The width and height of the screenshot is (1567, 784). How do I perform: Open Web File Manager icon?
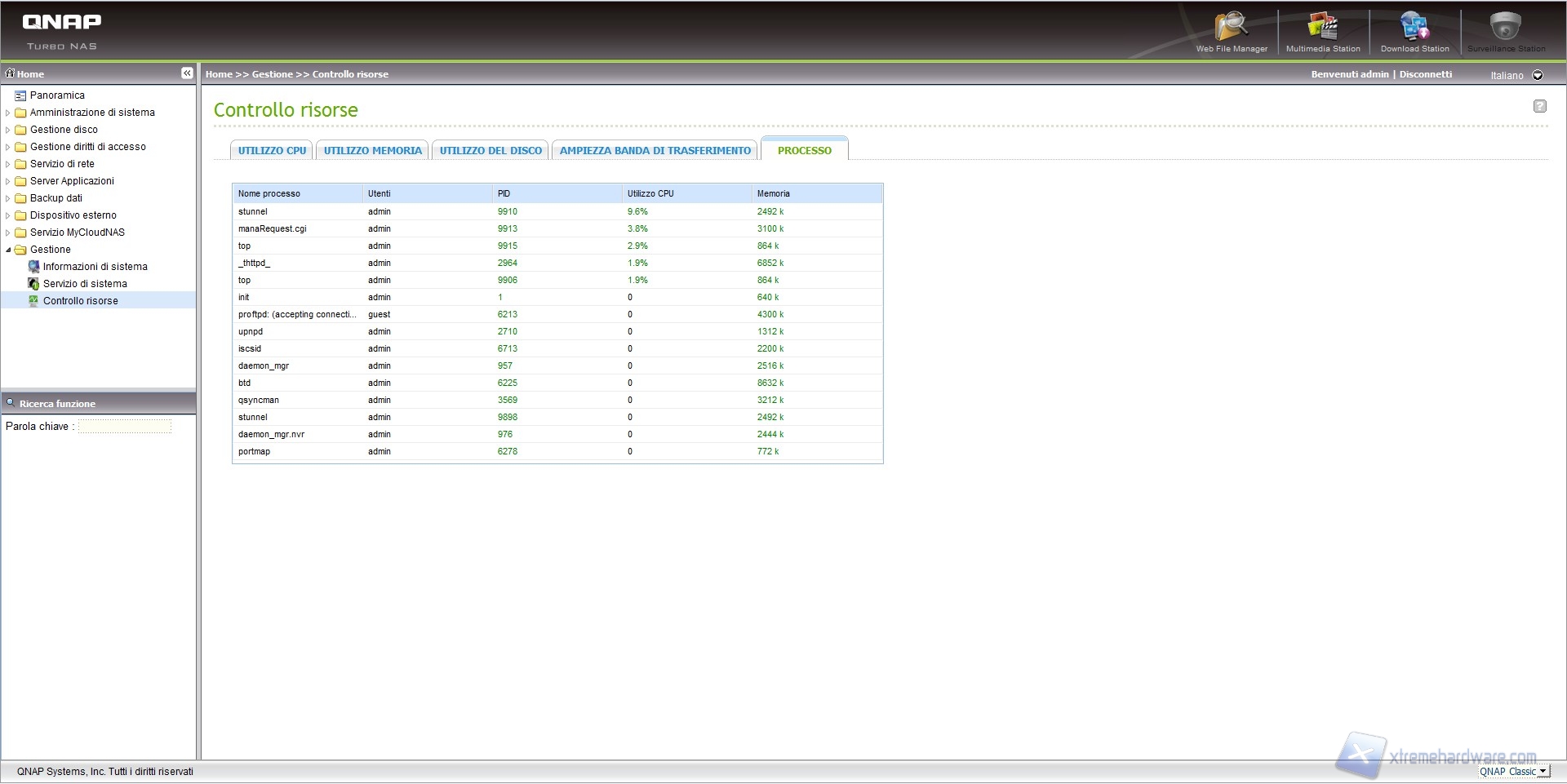(x=1231, y=28)
